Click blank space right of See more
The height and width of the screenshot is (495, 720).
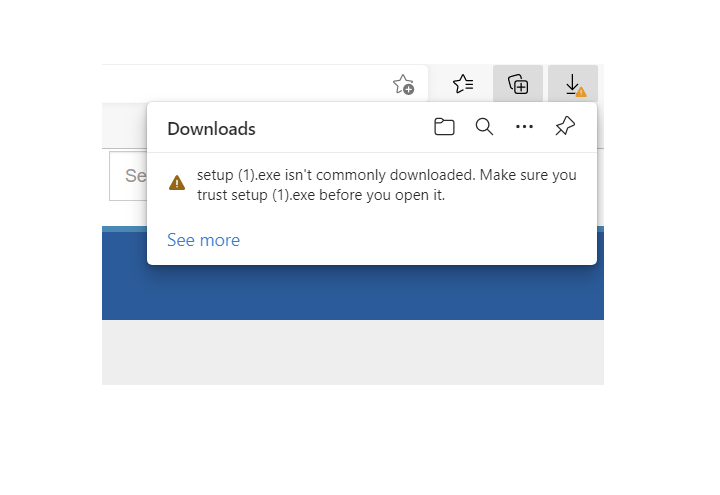[420, 240]
